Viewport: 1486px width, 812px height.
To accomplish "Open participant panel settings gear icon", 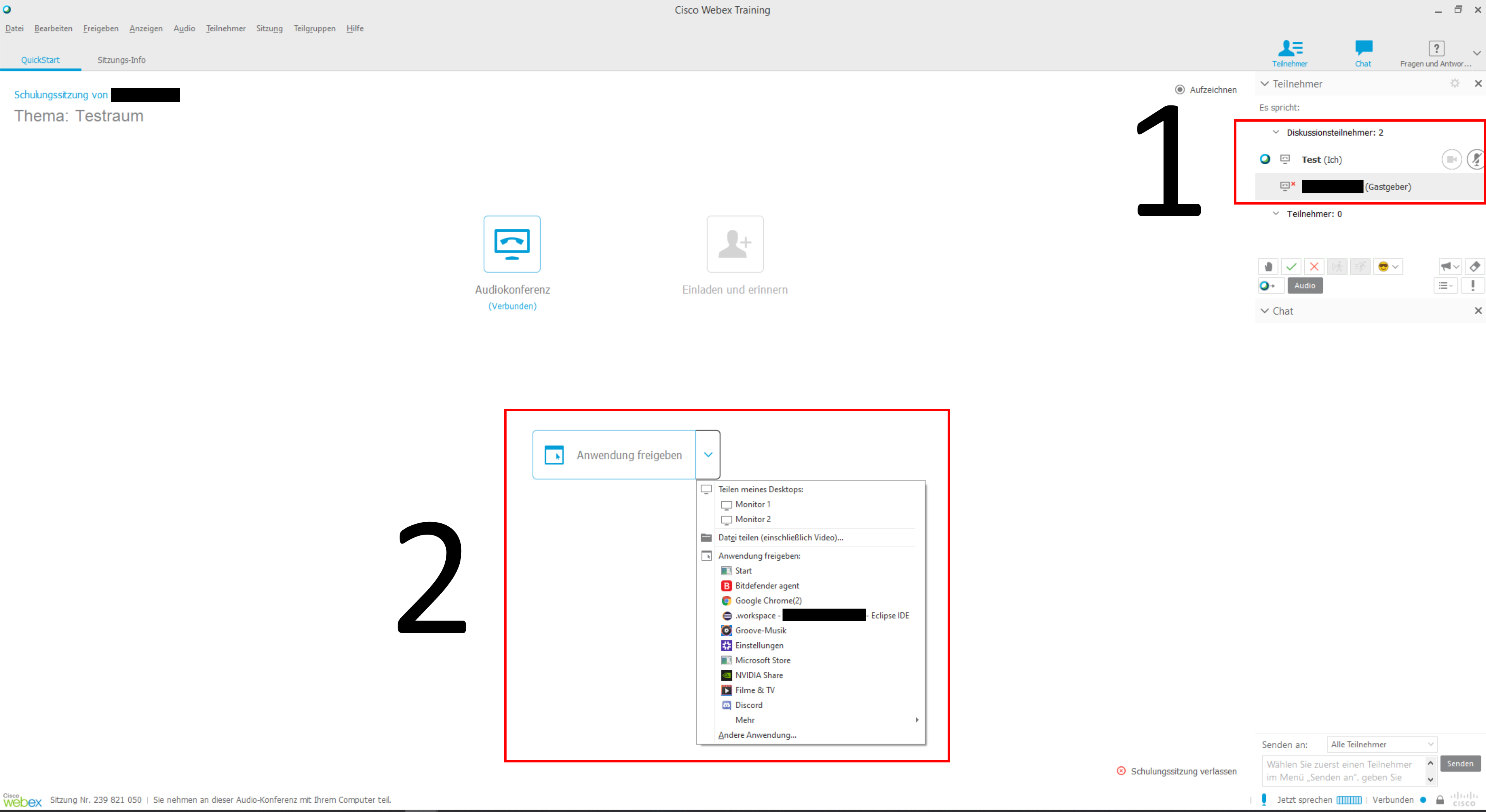I will 1455,84.
